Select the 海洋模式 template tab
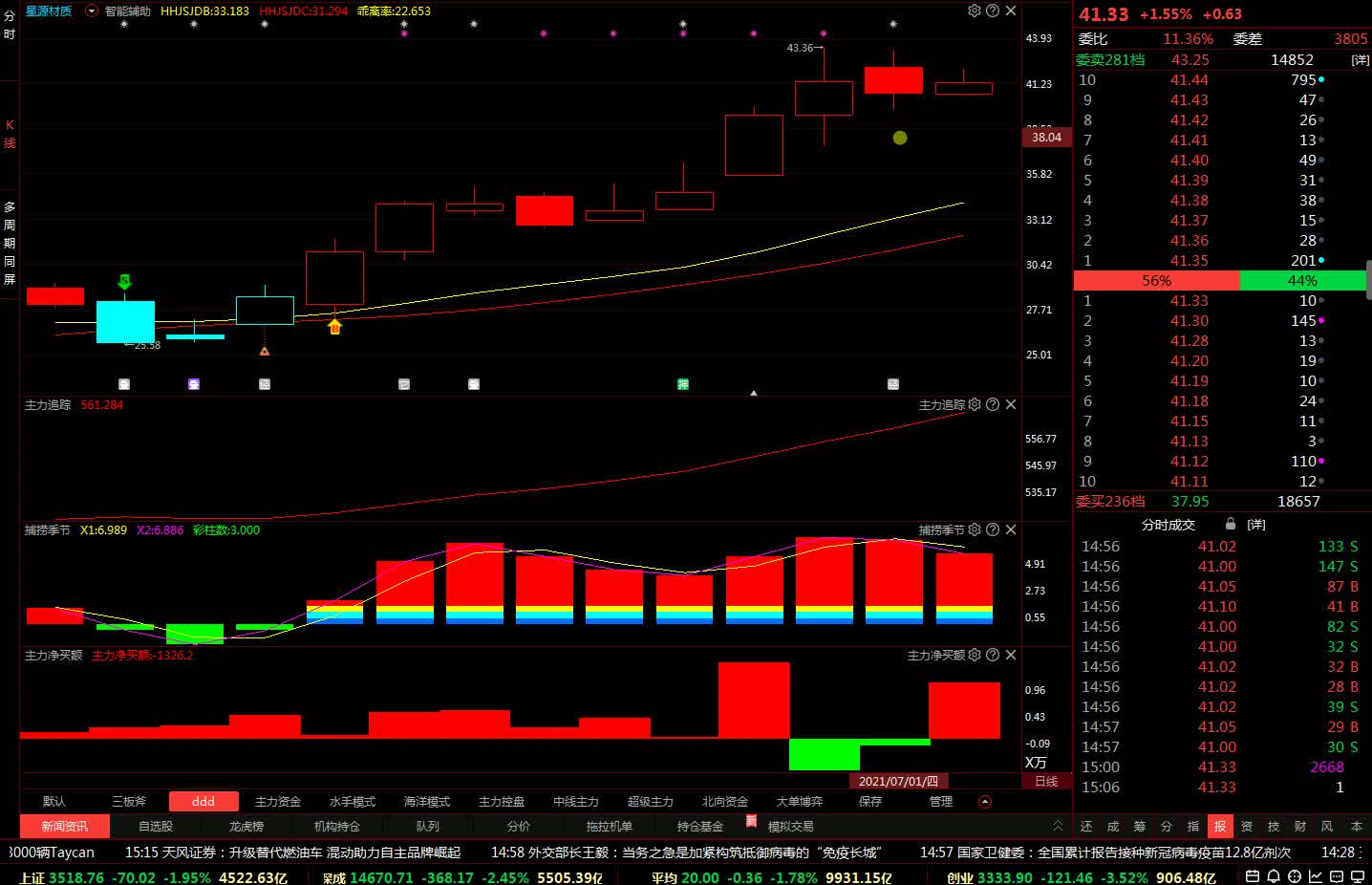Screen dimensions: 1372x885 tap(427, 802)
